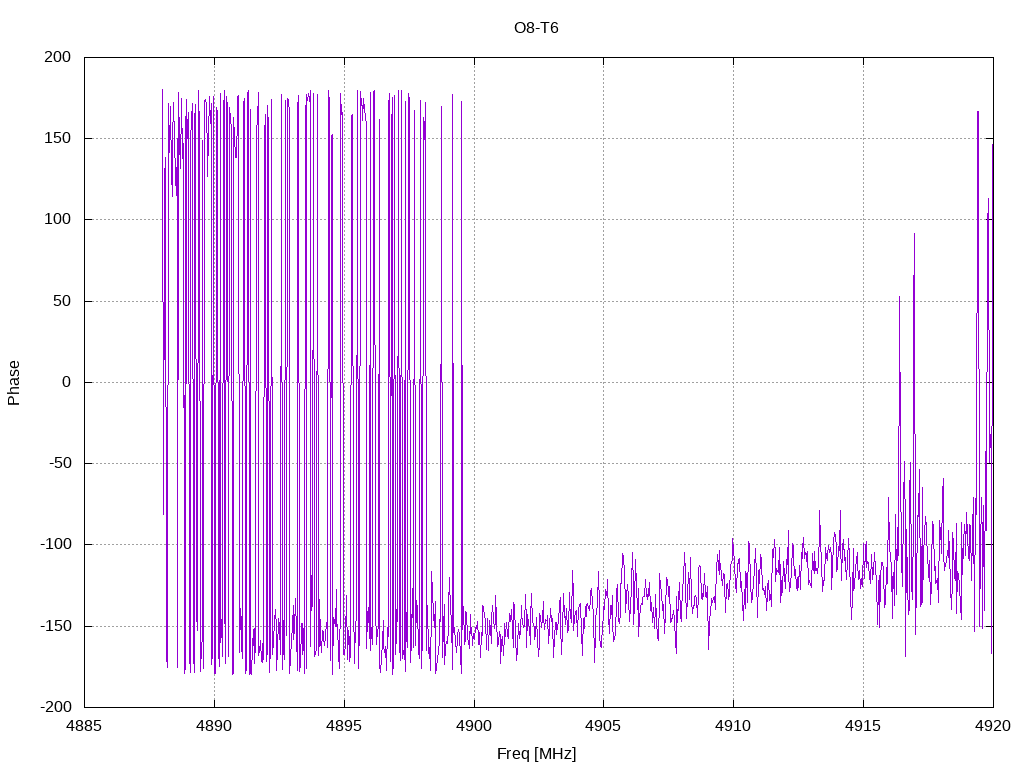Click the x-axis tick label 4915
Image resolution: width=1024 pixels, height=768 pixels.
863,726
